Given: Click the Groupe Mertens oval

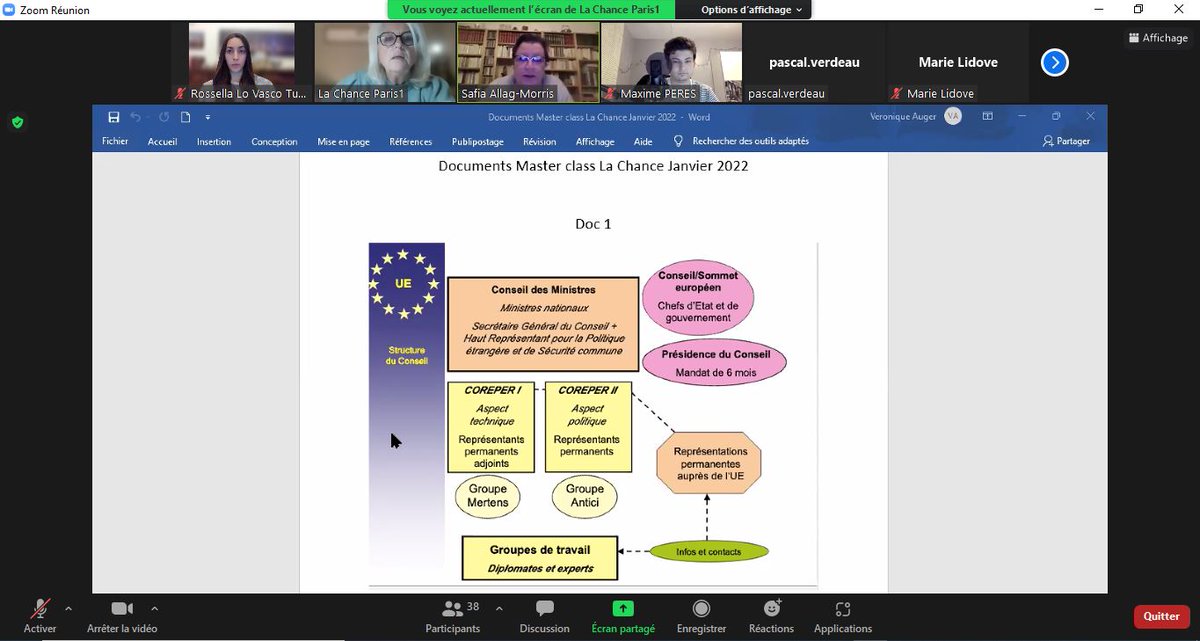Looking at the screenshot, I should [x=488, y=496].
